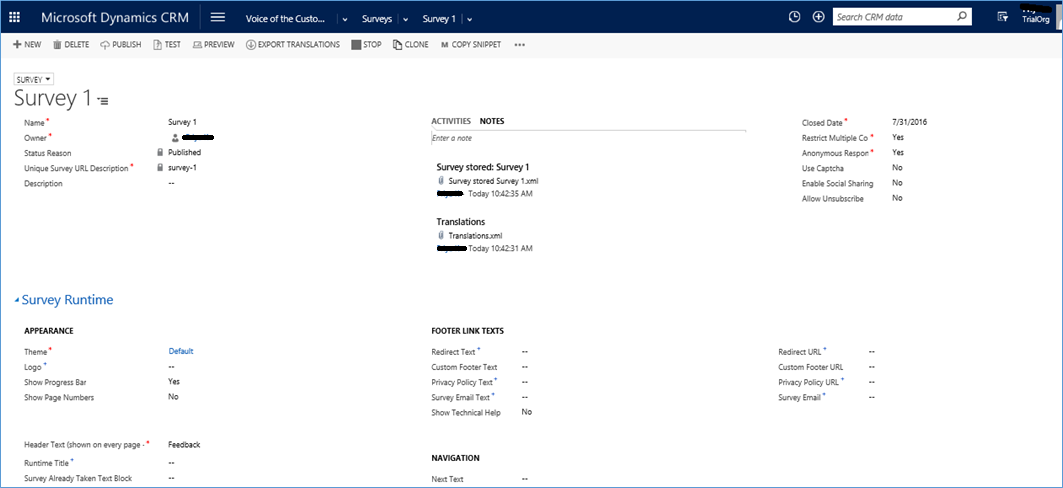Click NEW in command bar
The height and width of the screenshot is (488, 1063).
[x=27, y=45]
